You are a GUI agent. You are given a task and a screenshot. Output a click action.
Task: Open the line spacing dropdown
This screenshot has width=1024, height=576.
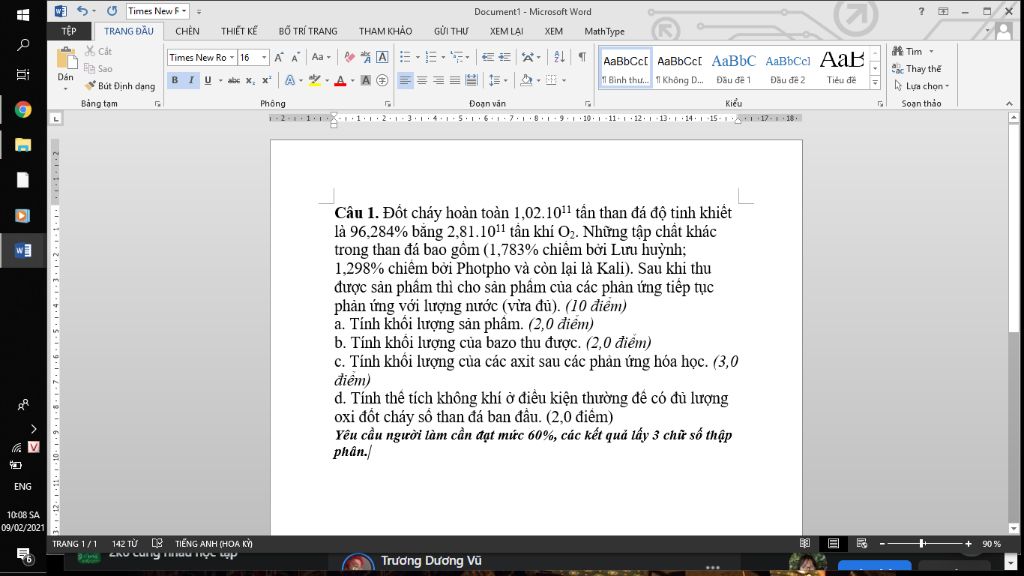click(x=498, y=80)
